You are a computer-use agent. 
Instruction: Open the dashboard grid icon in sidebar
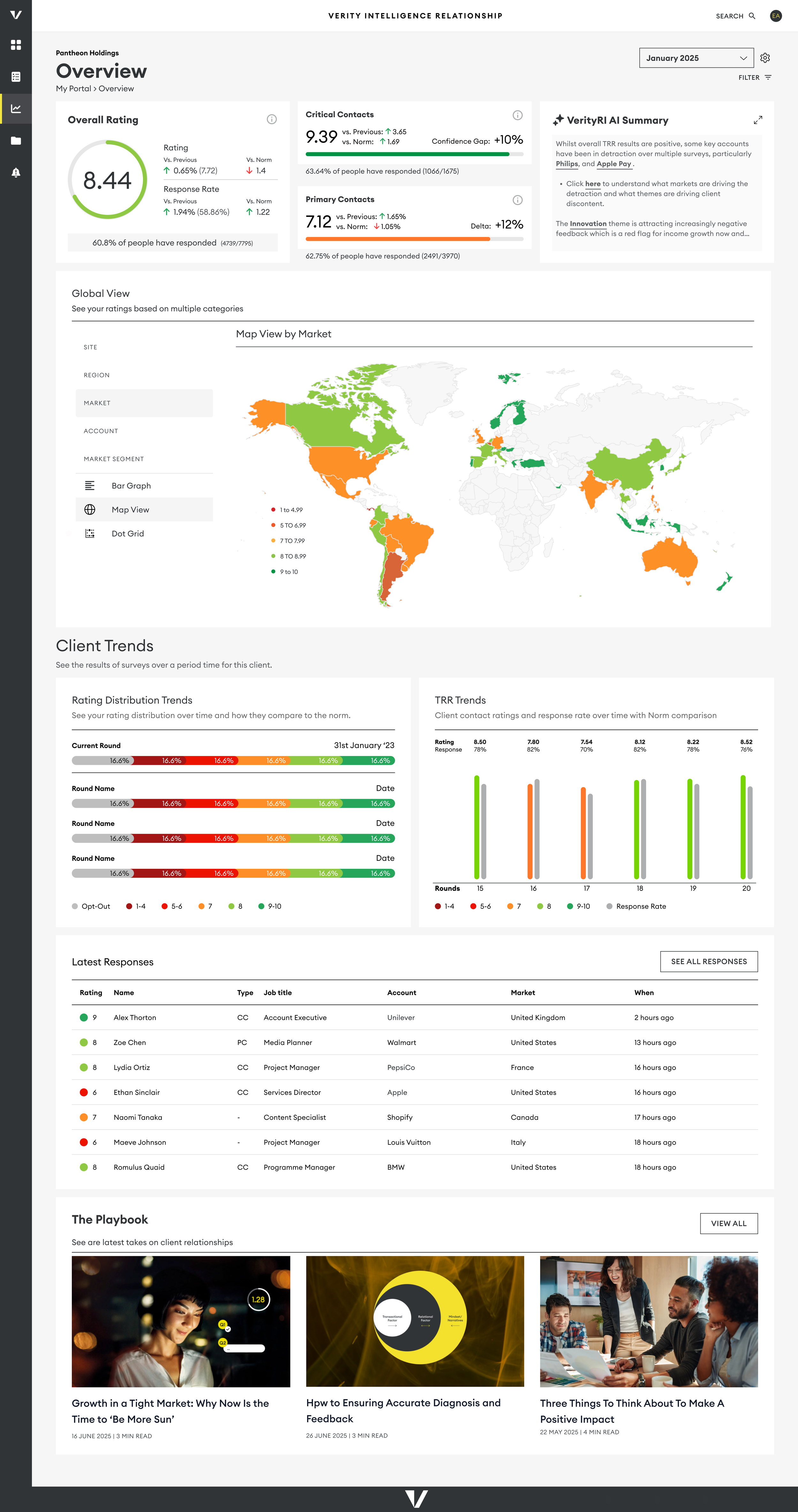coord(16,45)
